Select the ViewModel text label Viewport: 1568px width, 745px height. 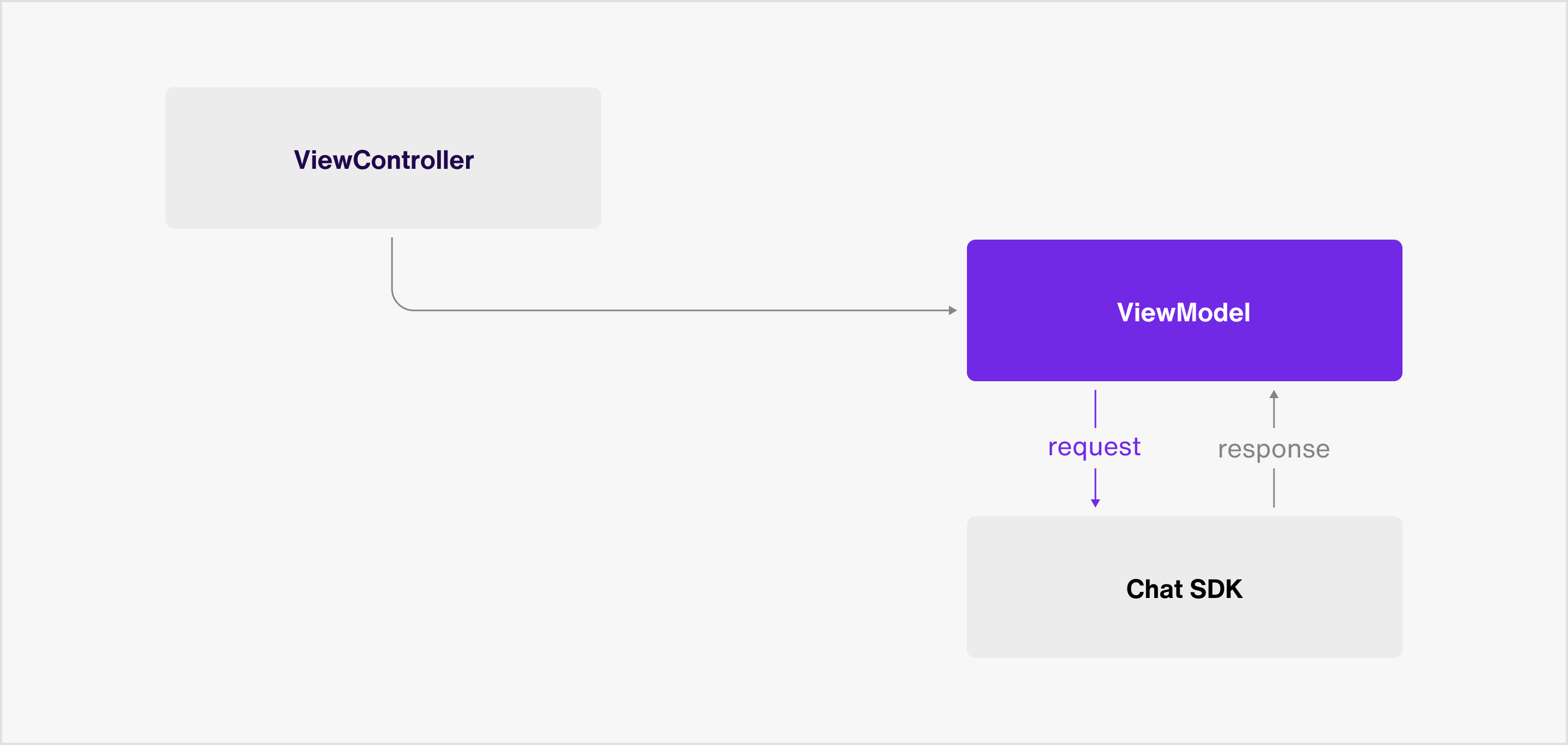tap(1183, 312)
